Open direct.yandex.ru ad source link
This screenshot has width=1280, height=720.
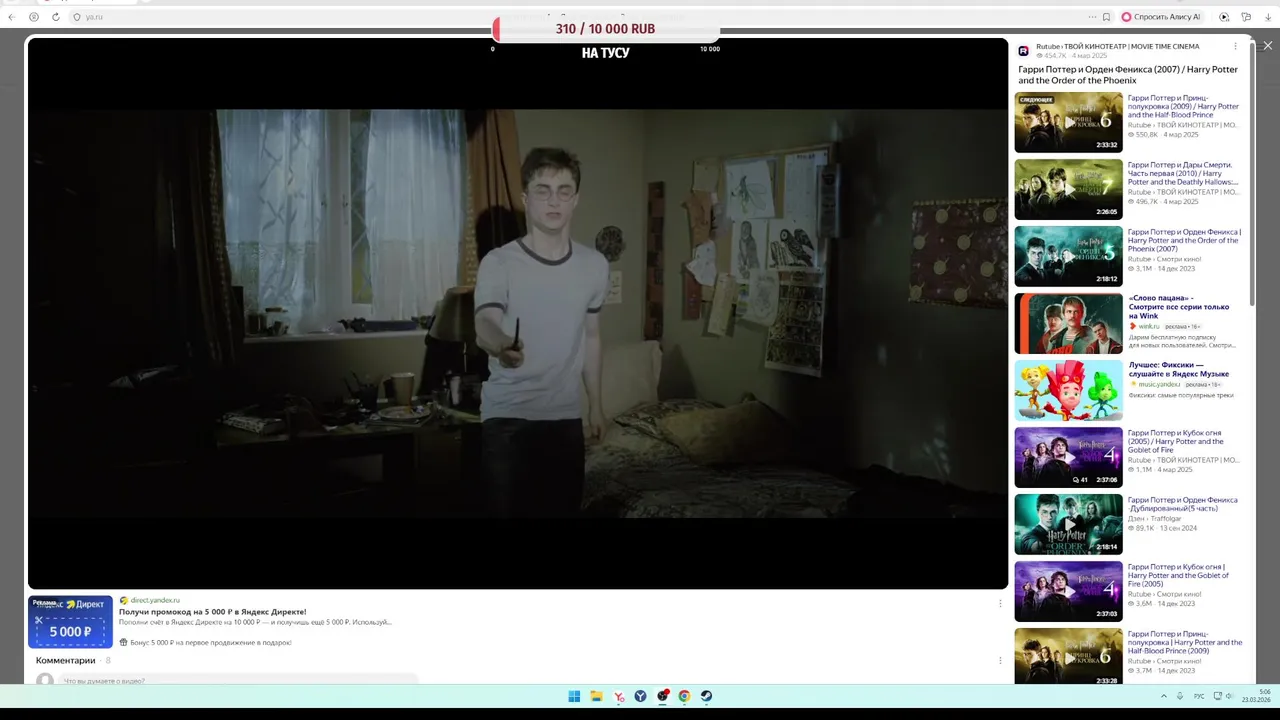pos(155,600)
